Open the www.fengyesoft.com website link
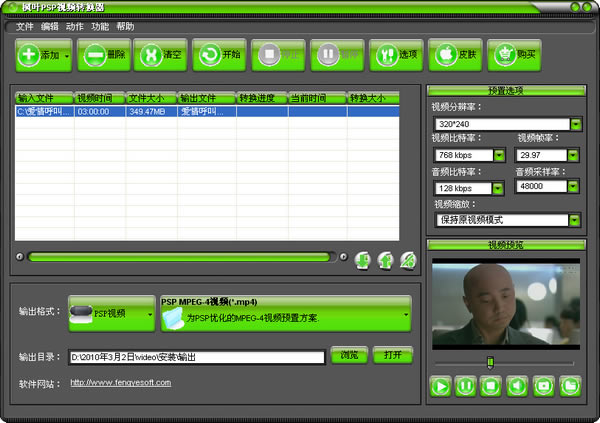This screenshot has height=423, width=600. pyautogui.click(x=113, y=382)
